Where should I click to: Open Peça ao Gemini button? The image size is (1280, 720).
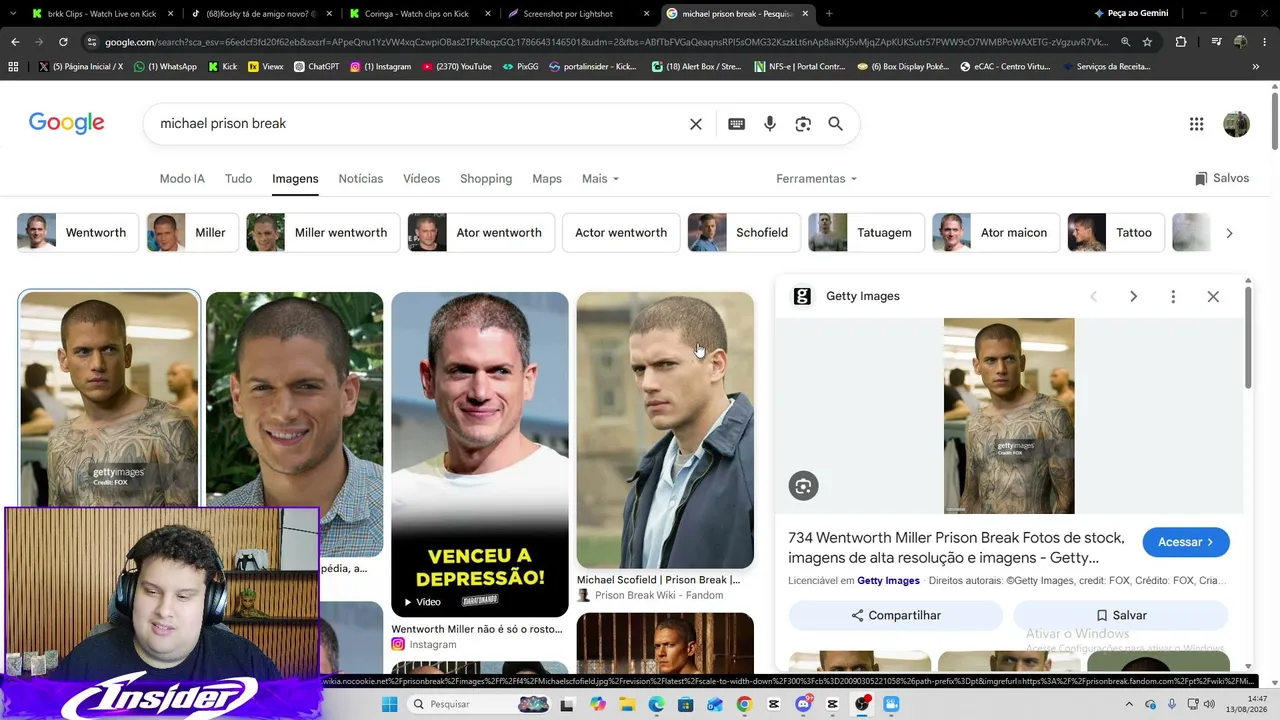(x=1131, y=14)
